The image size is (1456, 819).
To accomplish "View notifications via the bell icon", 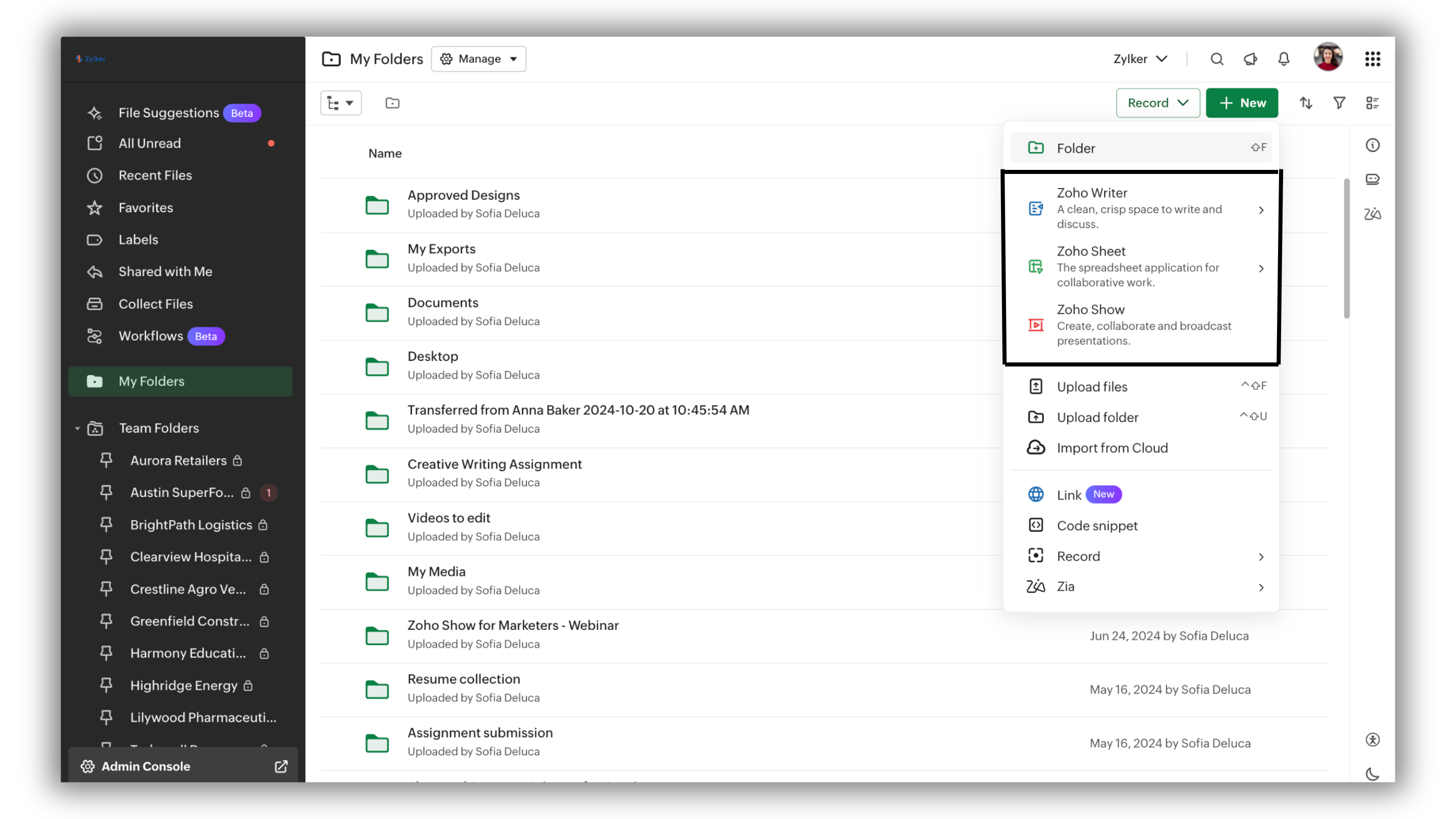I will [x=1283, y=58].
